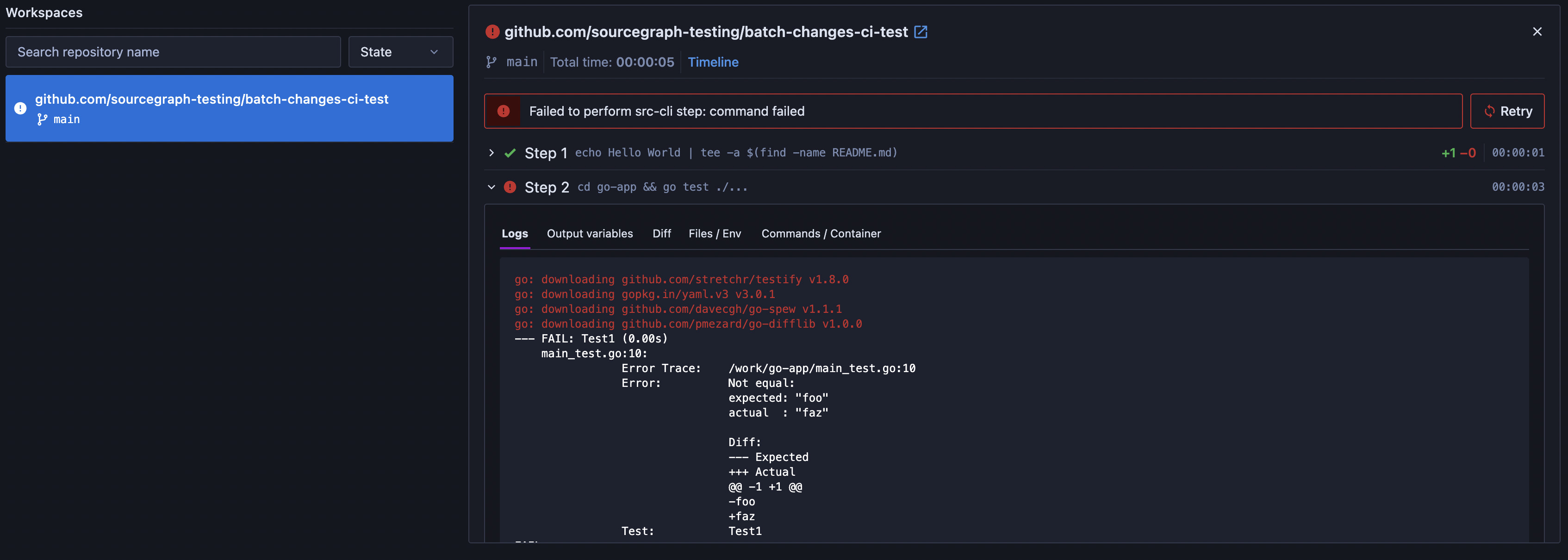
Task: Open the State filter dropdown
Action: (400, 52)
